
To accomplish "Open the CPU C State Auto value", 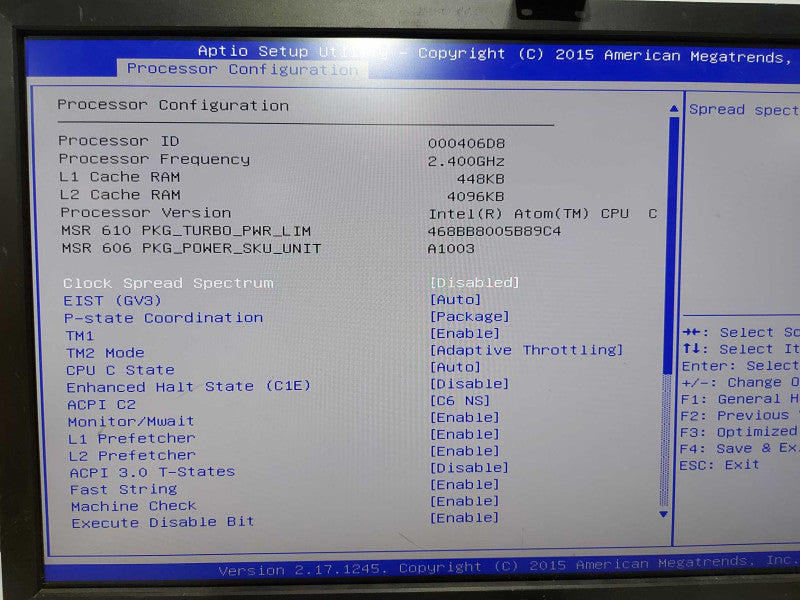I will coord(456,367).
